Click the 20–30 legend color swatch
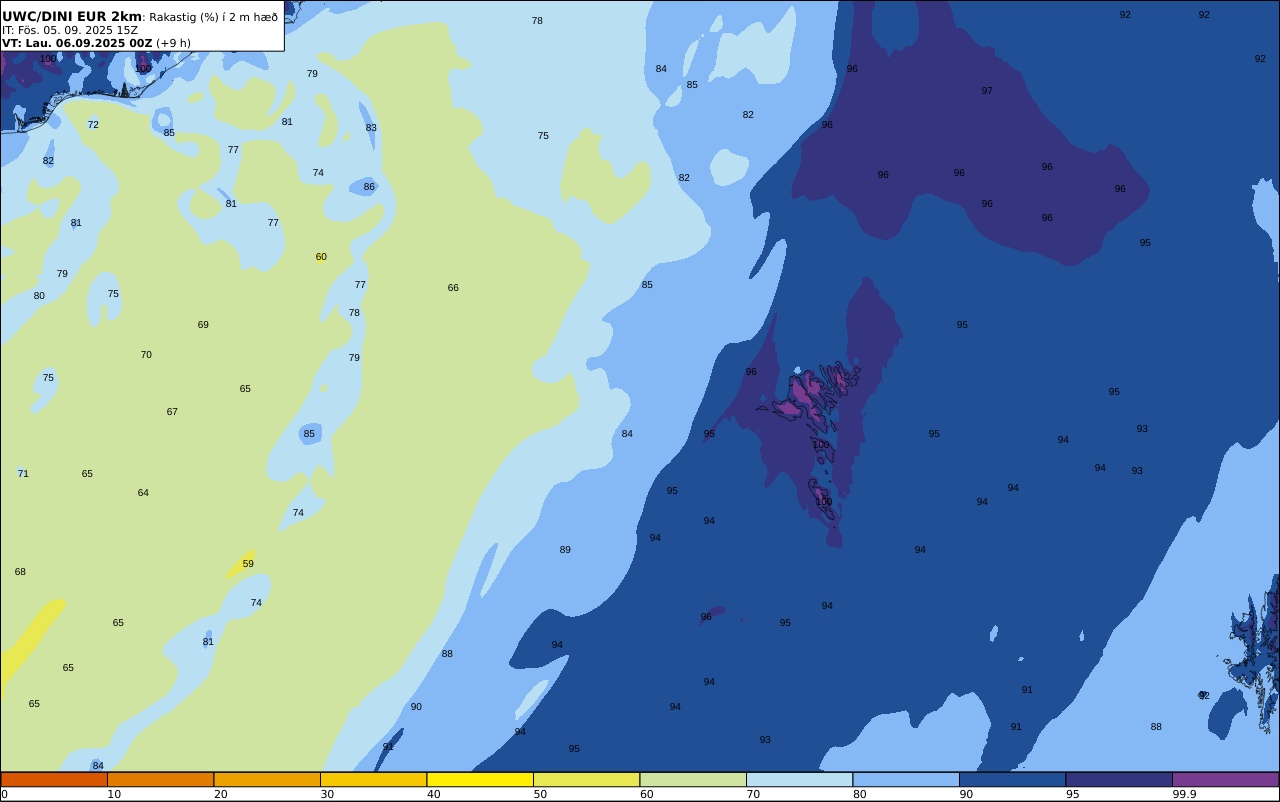Image resolution: width=1280 pixels, height=802 pixels. point(267,779)
